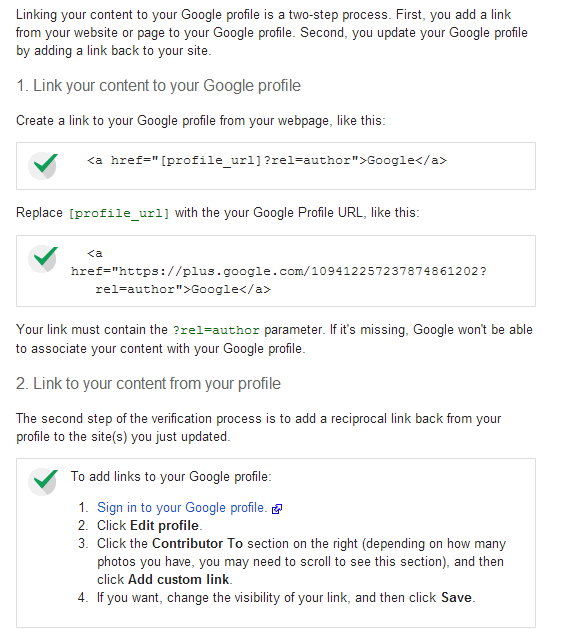Click the intro paragraph about two-step process
The image size is (566, 634).
[272, 33]
